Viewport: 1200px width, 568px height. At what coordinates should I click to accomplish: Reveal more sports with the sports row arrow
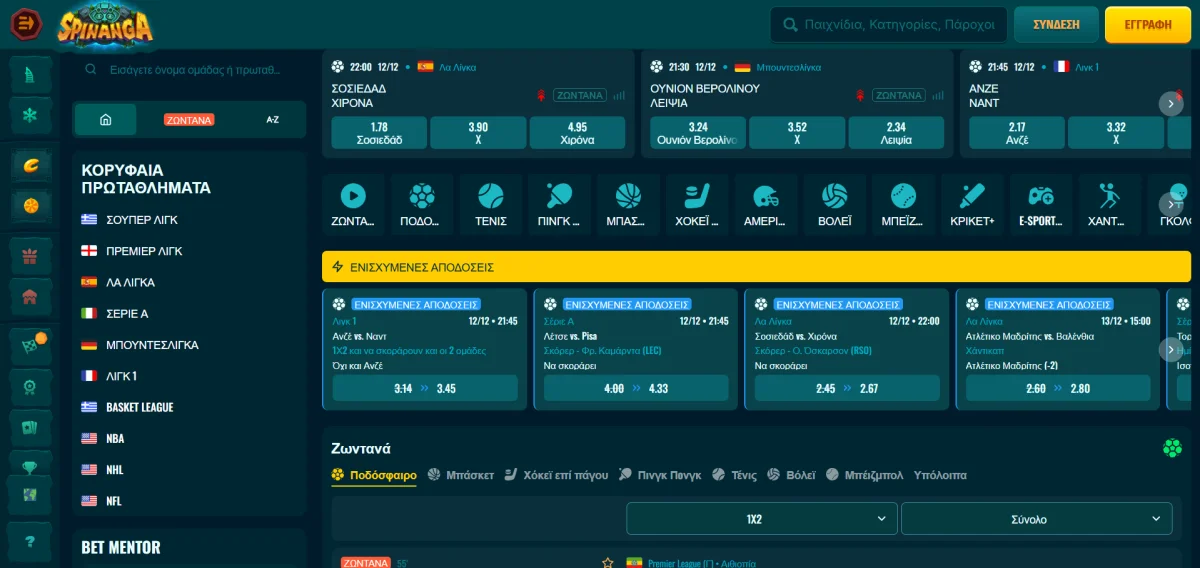point(1171,204)
